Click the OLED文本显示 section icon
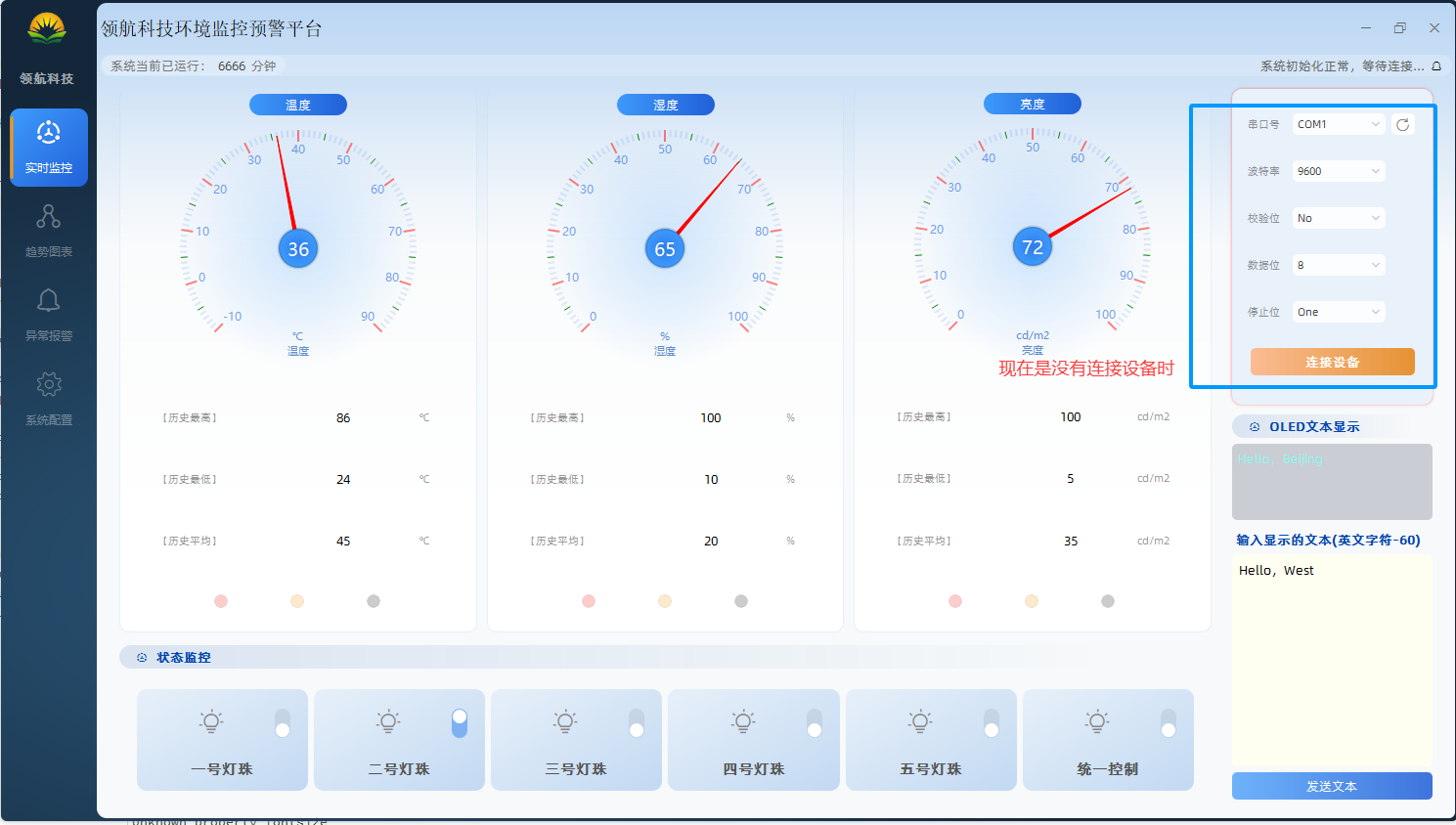Screen dimensions: 1456x825 point(1255,427)
